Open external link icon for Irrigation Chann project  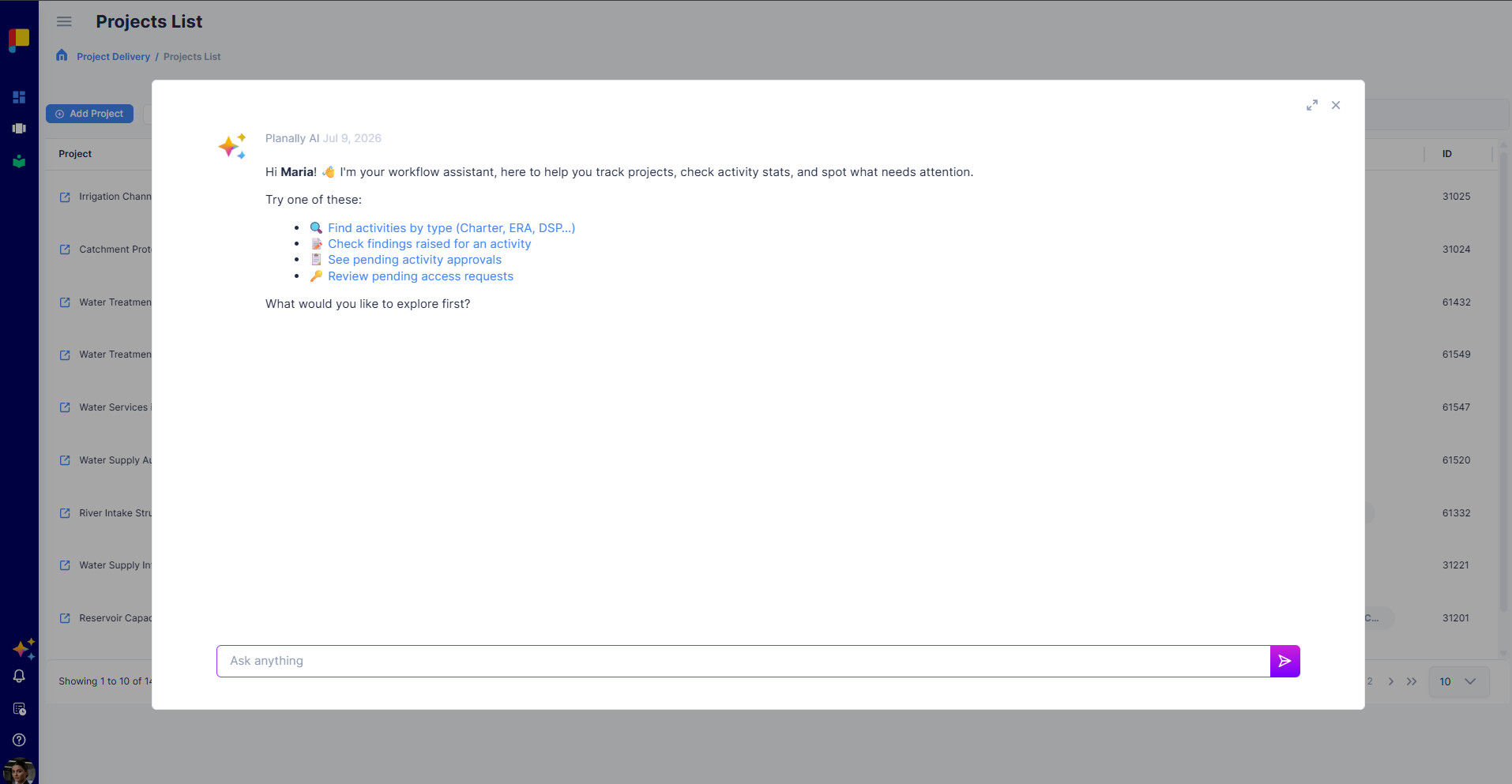65,197
